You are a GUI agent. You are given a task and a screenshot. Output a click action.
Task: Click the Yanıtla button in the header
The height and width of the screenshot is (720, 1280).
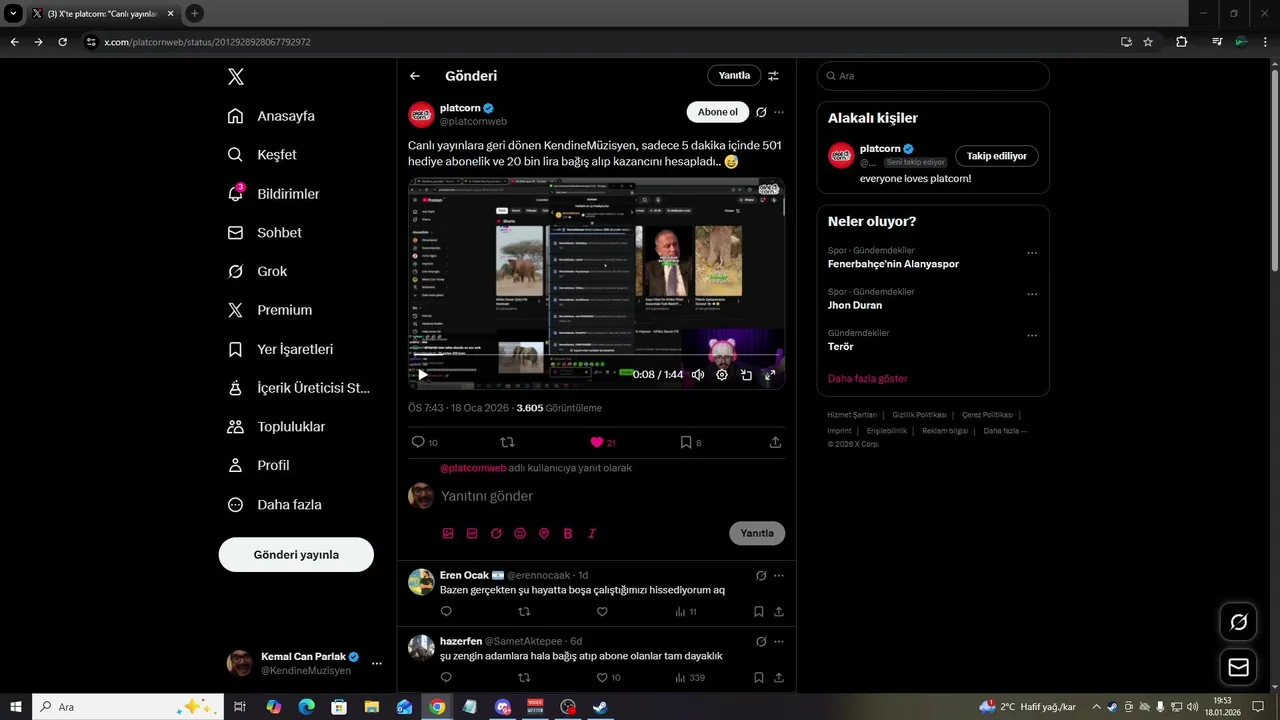coord(734,76)
